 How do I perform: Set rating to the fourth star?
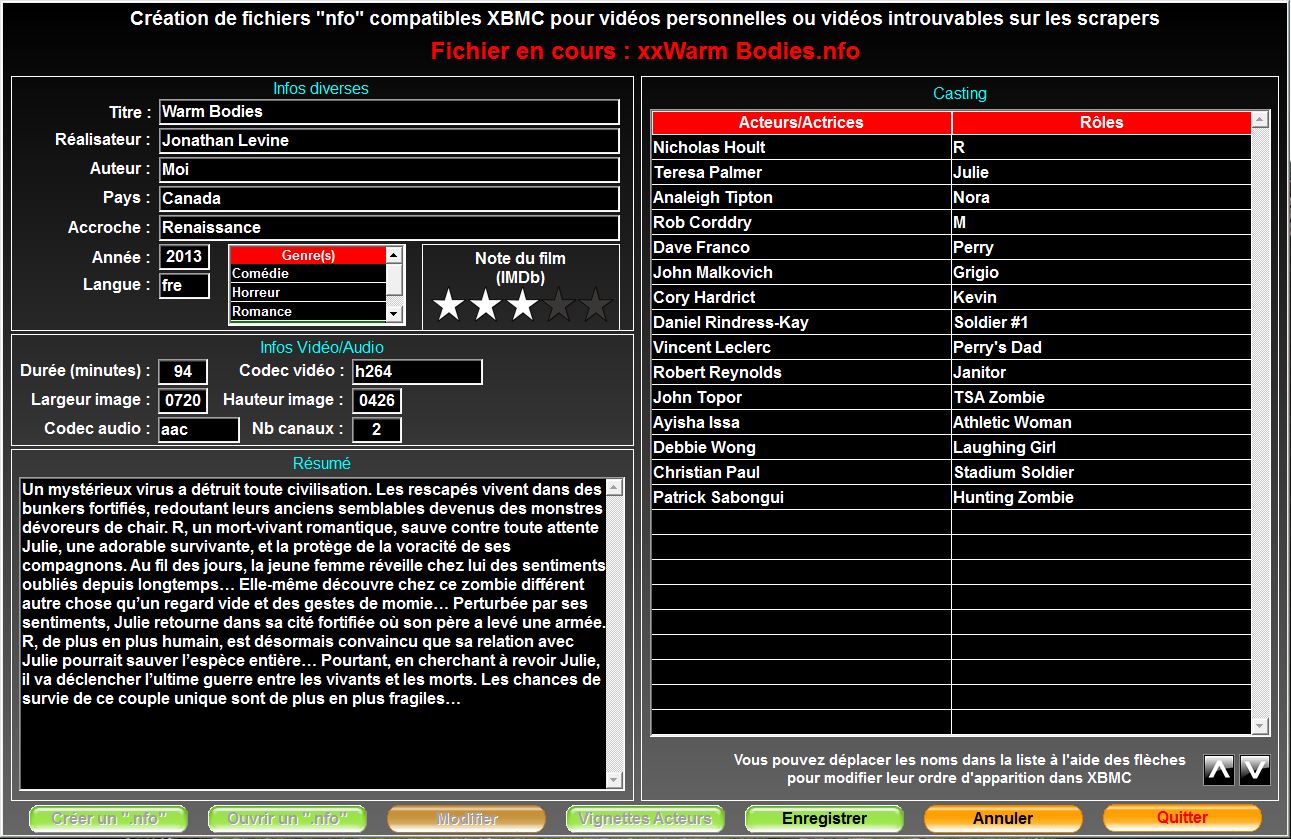pos(559,305)
